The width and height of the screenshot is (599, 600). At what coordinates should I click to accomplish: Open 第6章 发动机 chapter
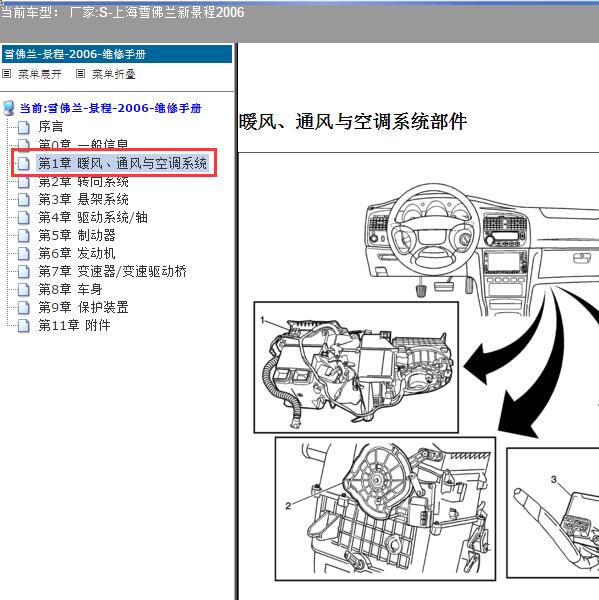pos(77,253)
